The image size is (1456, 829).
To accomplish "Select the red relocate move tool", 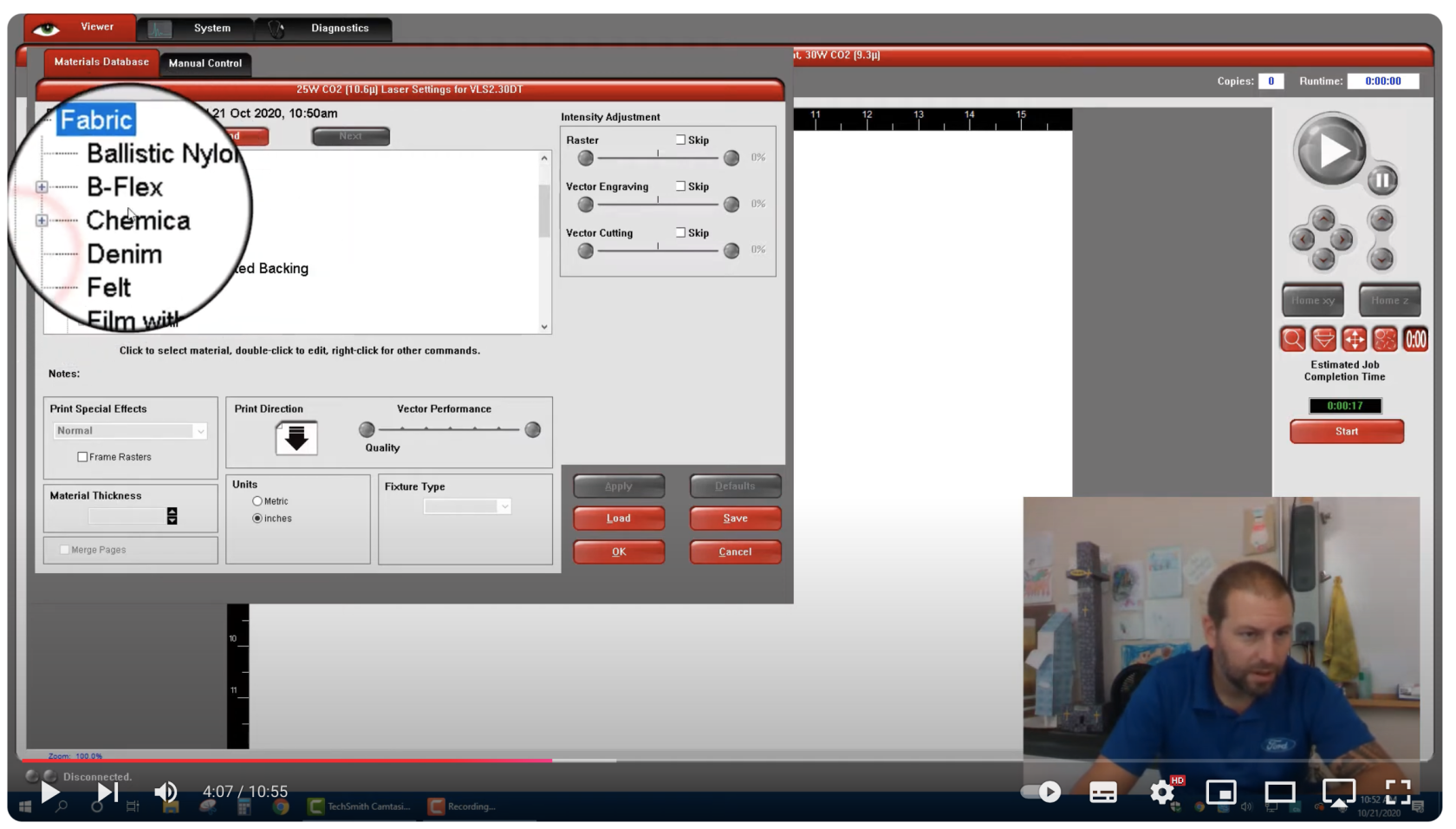I will 1354,339.
